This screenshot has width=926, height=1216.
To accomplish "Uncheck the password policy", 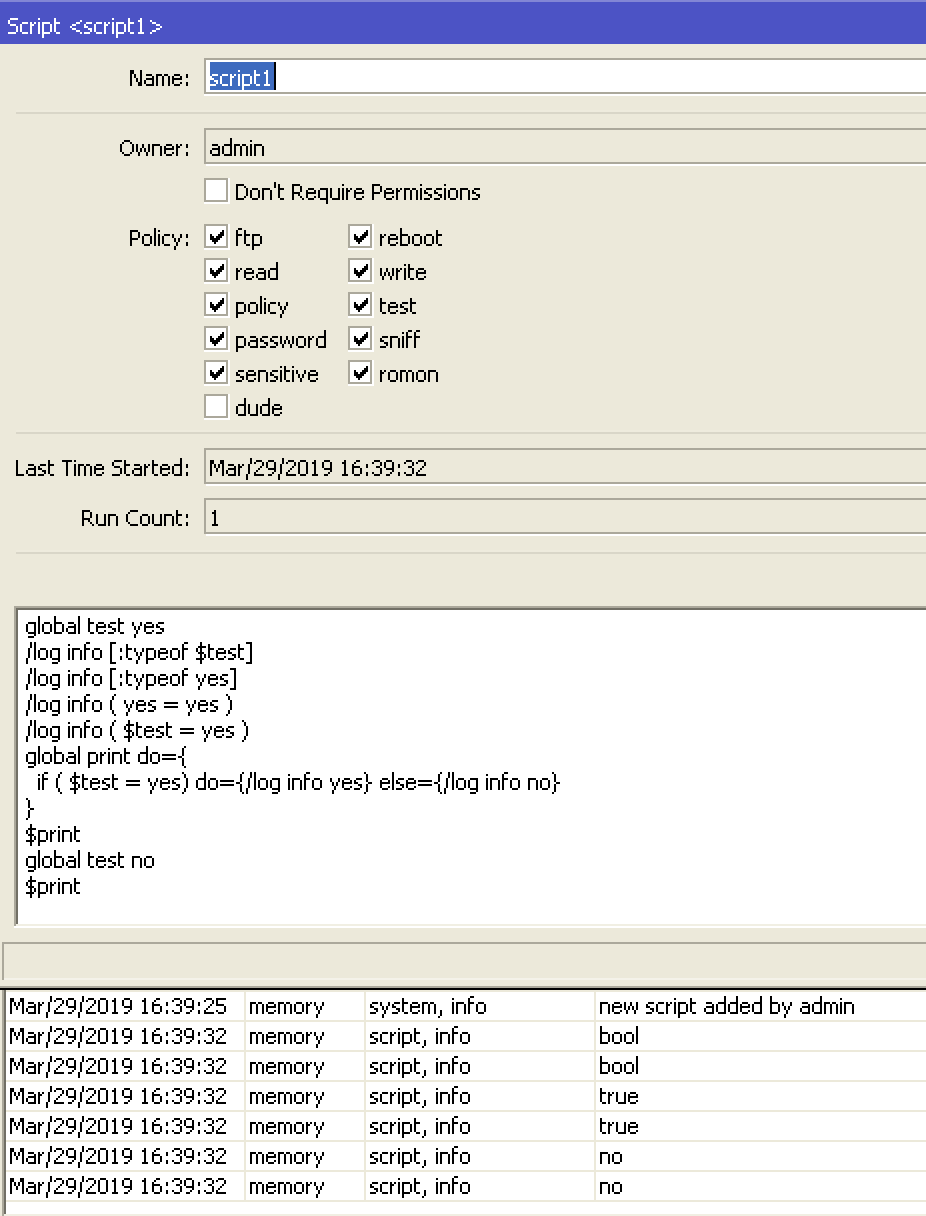I will click(x=217, y=339).
